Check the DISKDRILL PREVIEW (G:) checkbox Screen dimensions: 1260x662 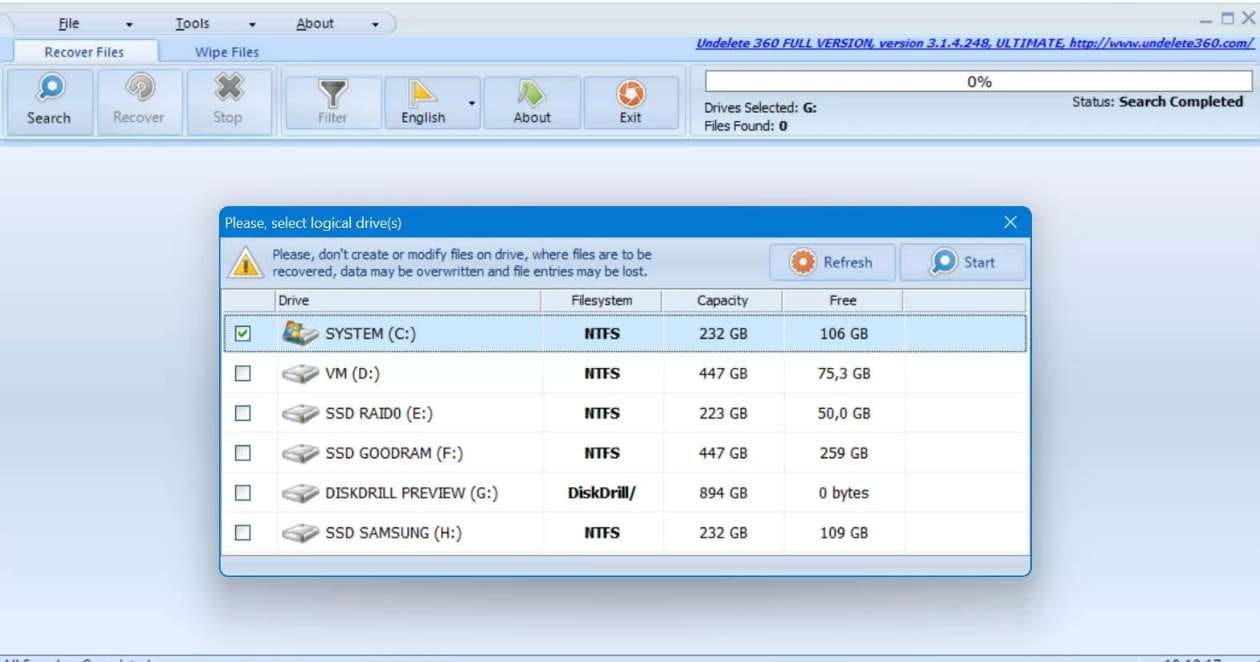pyautogui.click(x=243, y=493)
